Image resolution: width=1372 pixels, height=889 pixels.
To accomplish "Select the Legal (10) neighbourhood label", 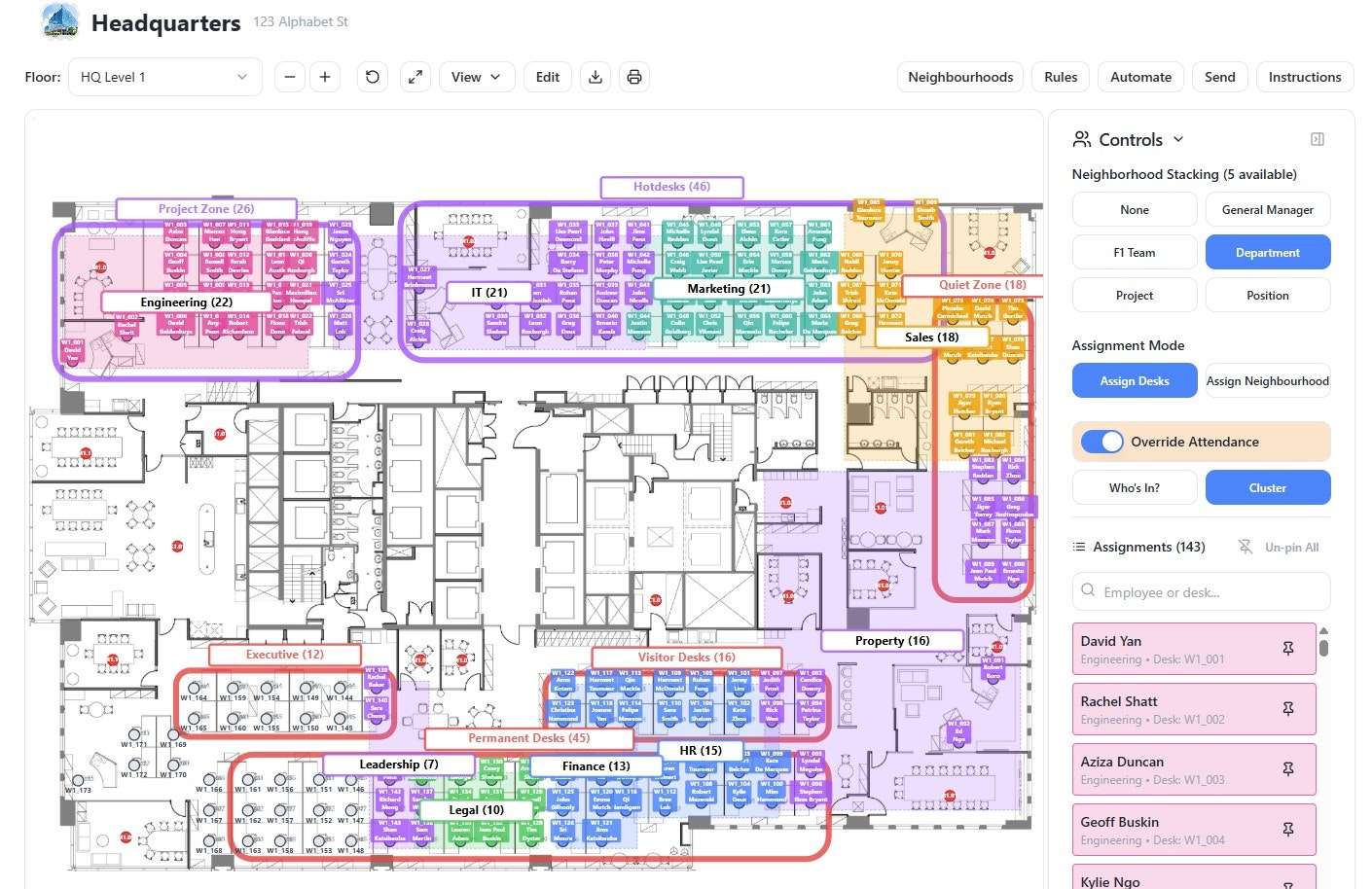I will pos(477,810).
